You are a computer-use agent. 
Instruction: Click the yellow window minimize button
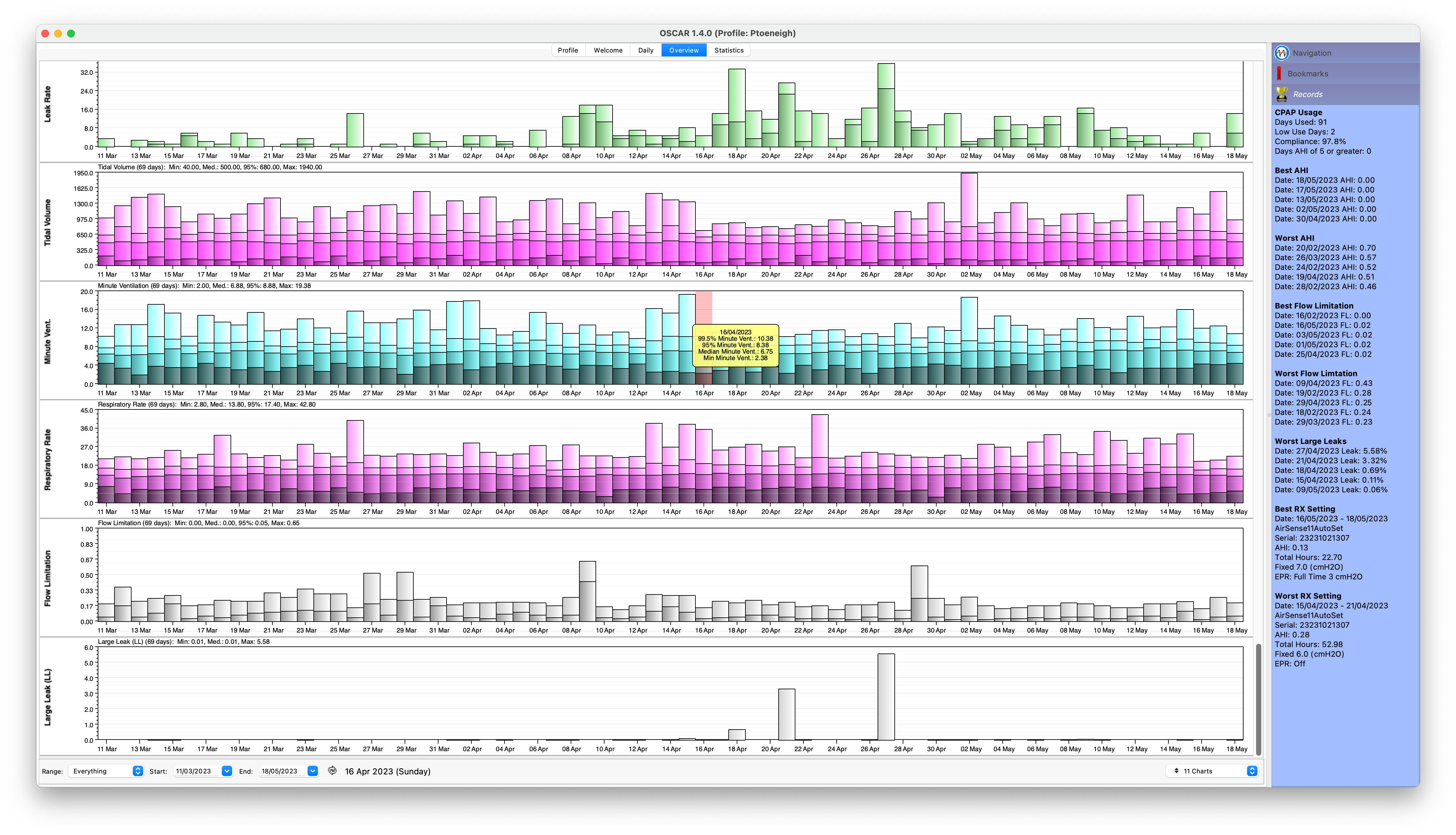point(58,33)
